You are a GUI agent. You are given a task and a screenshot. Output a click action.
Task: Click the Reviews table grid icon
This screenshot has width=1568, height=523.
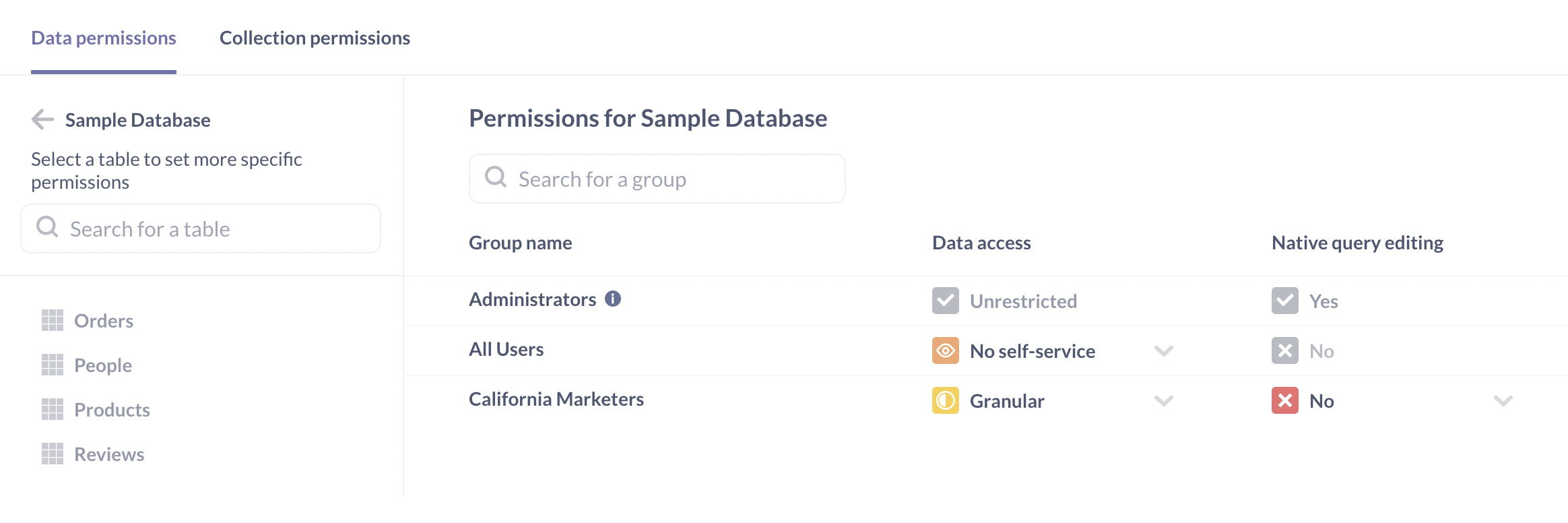click(53, 454)
